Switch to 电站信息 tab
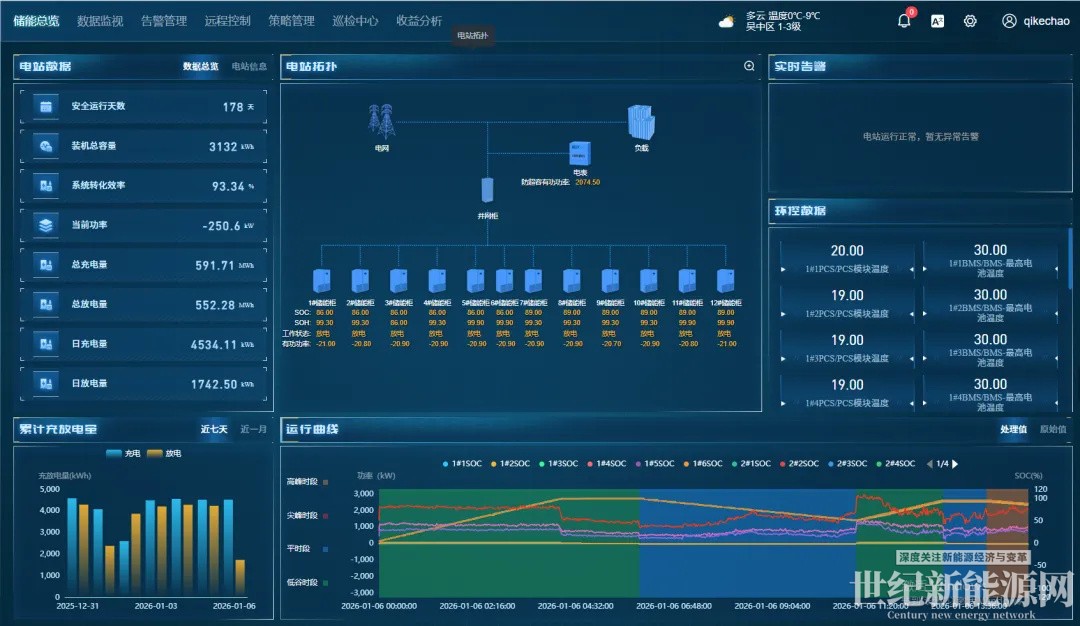This screenshot has height=626, width=1080. coord(249,67)
